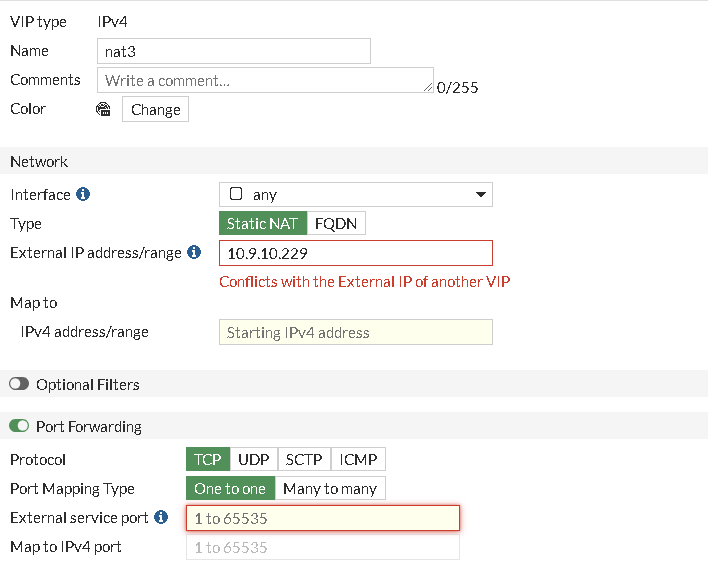Set Port Mapping Type to One to one
Viewport: 708px width, 576px height.
coord(230,489)
